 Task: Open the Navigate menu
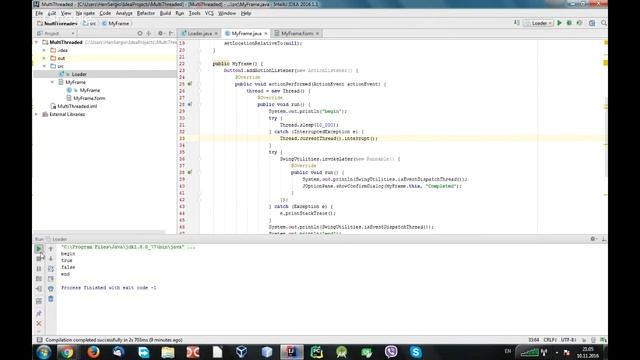[x=85, y=13]
